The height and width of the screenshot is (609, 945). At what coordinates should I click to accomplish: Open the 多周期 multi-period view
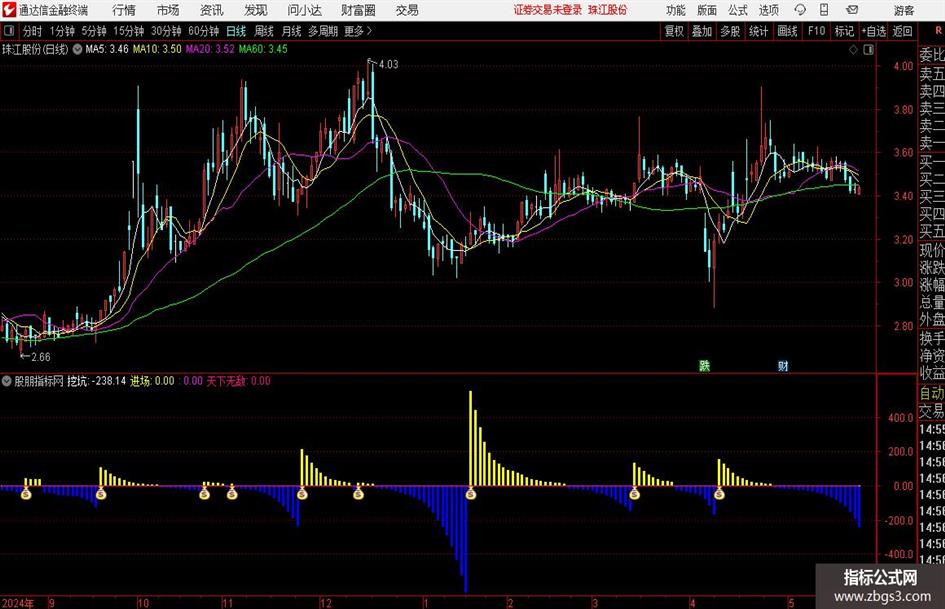323,31
